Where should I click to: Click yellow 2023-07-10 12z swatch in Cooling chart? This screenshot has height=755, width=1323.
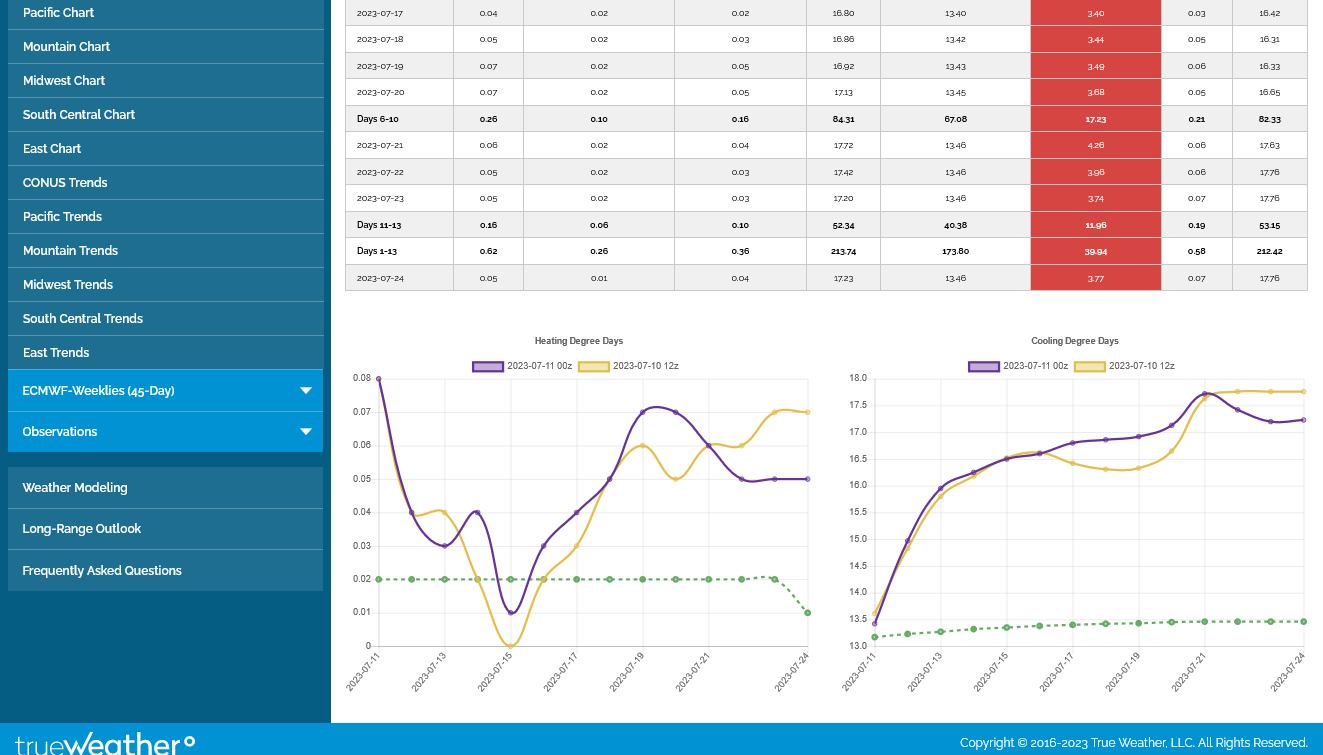point(1090,366)
